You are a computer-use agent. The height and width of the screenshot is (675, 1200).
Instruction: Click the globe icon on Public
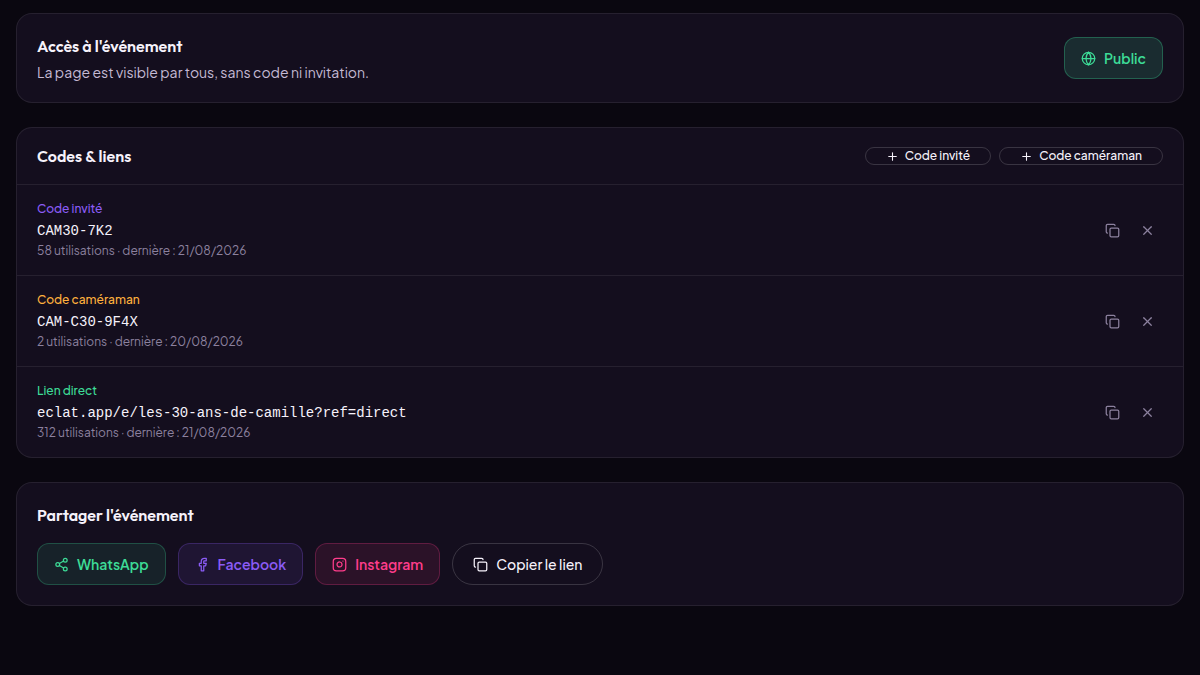(1088, 59)
